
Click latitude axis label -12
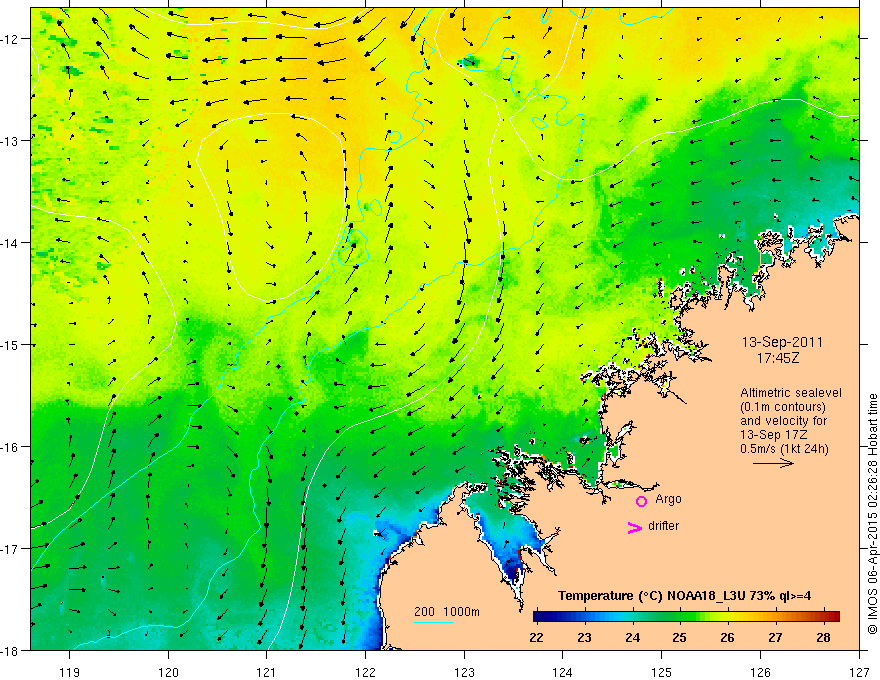point(11,39)
